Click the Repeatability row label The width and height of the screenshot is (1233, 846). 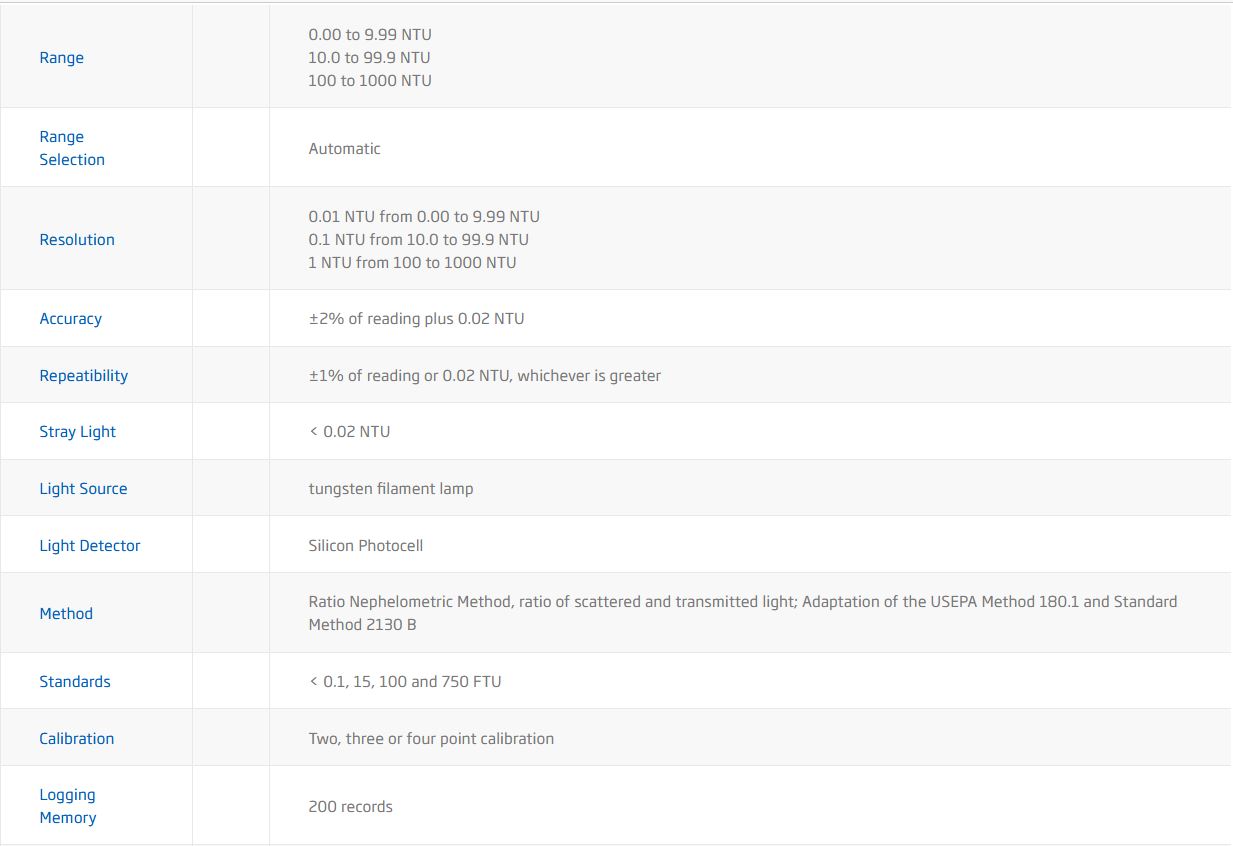[x=83, y=376]
